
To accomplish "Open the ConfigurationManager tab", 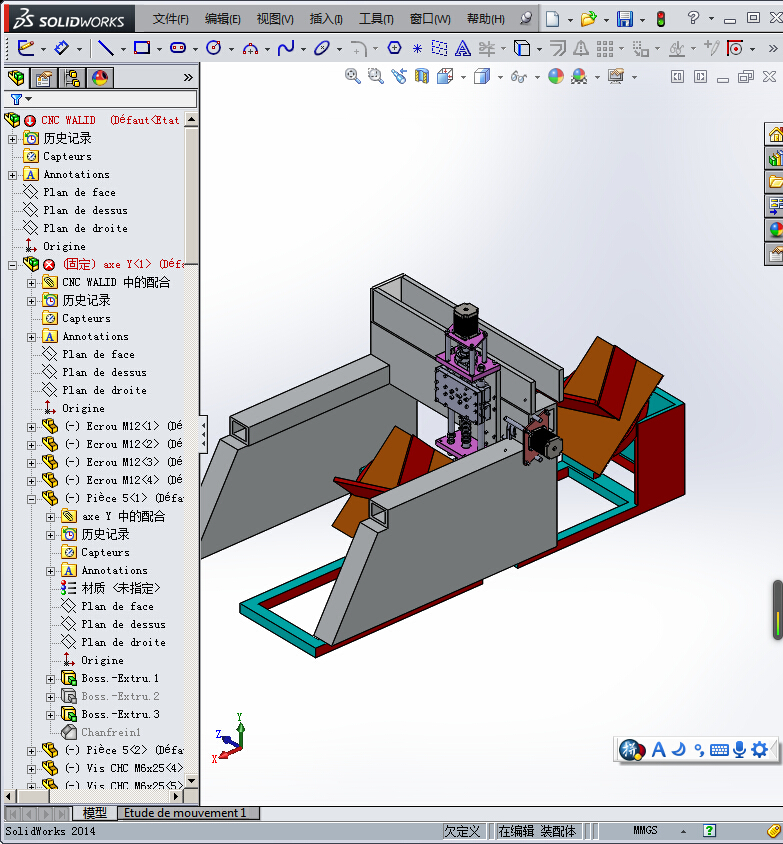I will tap(72, 78).
